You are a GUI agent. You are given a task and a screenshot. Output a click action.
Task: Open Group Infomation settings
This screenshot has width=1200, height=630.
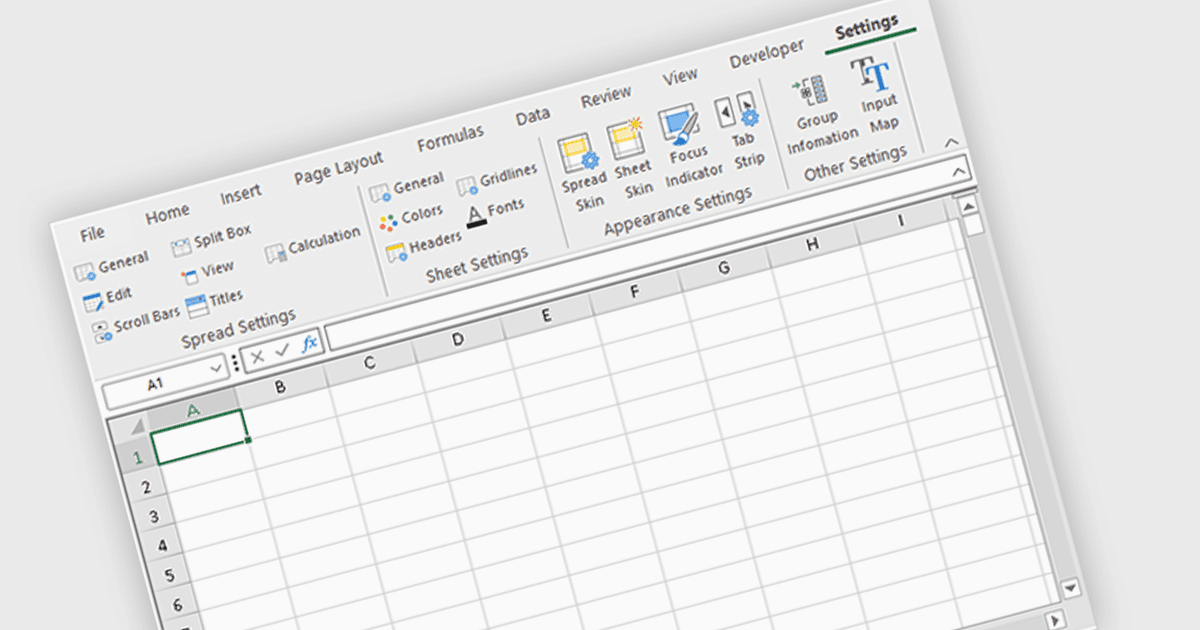[x=821, y=113]
